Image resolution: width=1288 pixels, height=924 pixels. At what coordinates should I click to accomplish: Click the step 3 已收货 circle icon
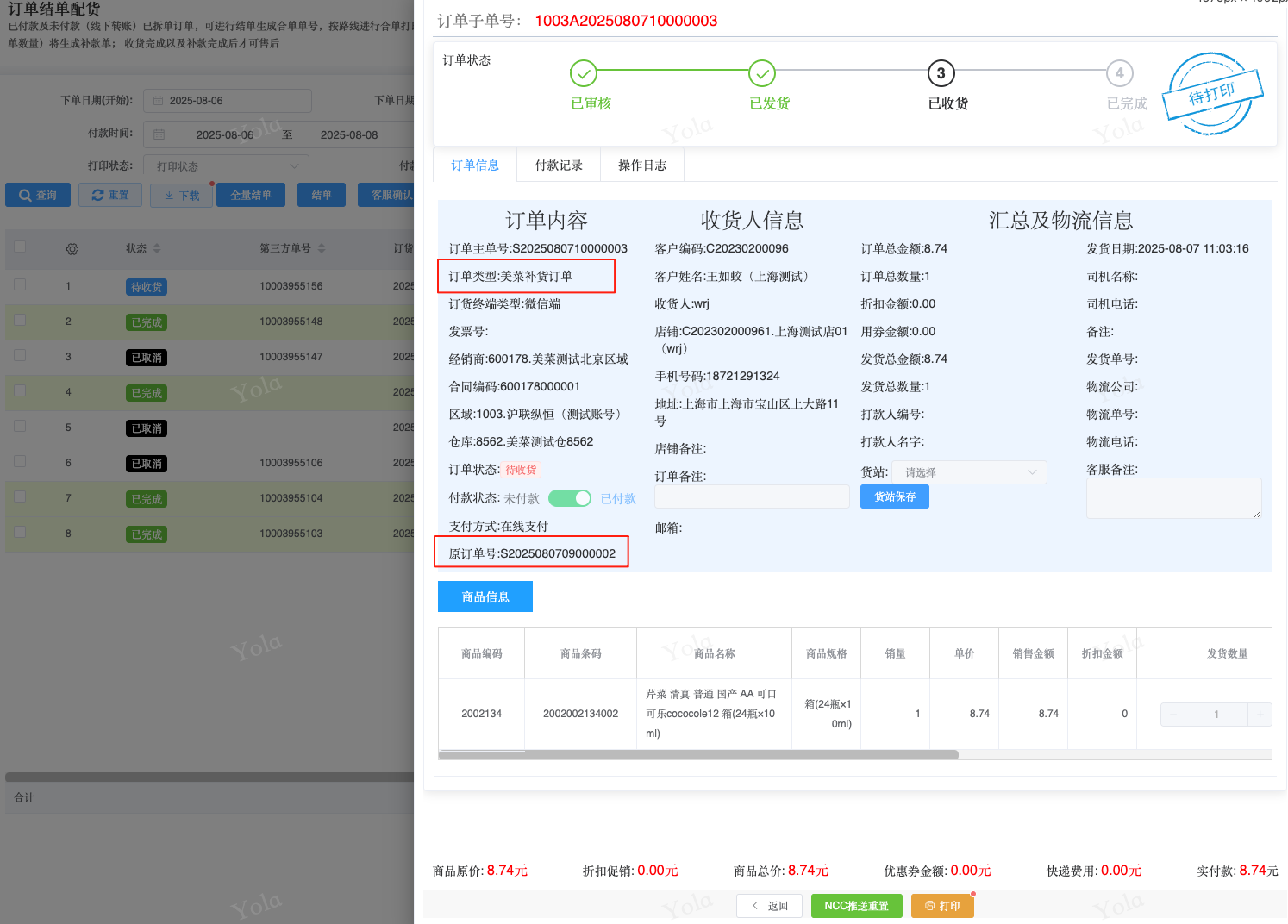(x=941, y=73)
